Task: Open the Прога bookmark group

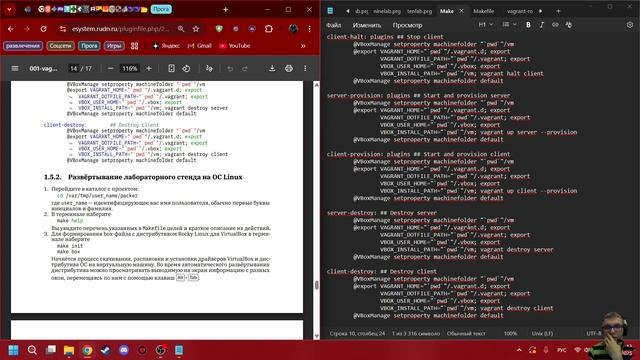Action: [x=89, y=46]
